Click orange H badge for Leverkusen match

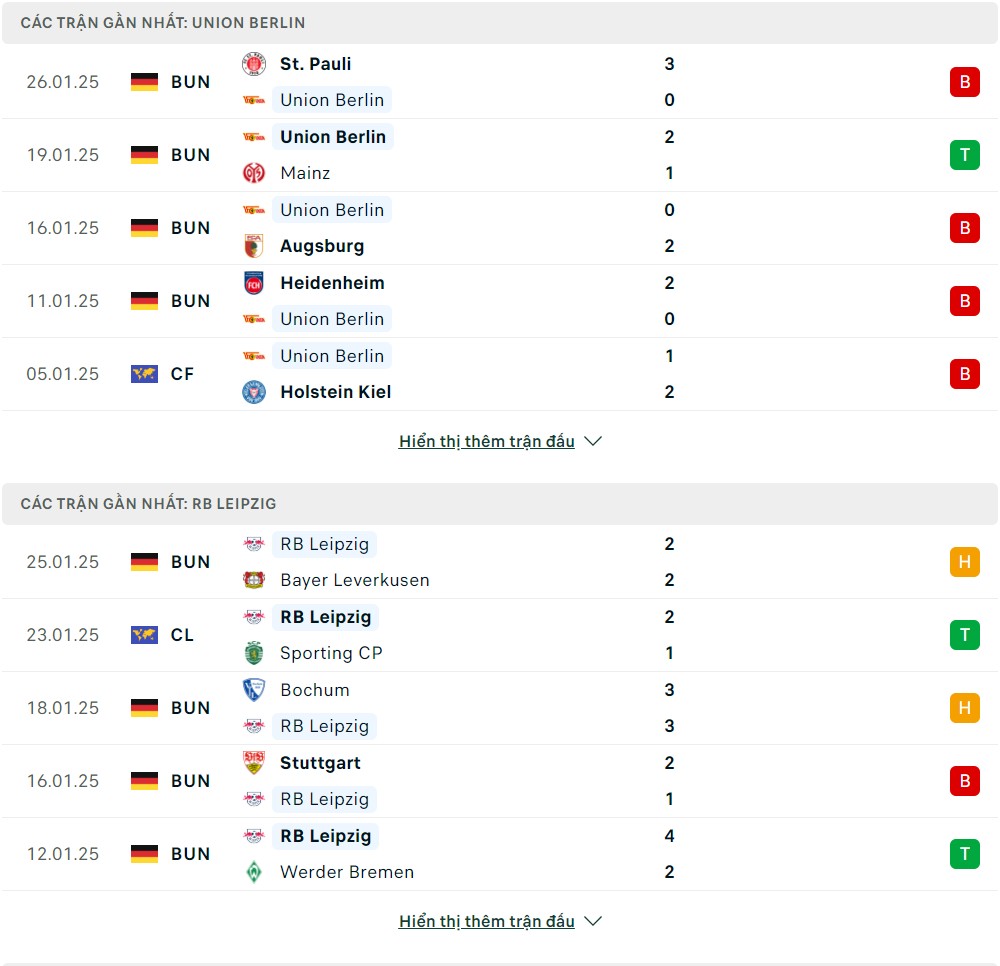(x=964, y=562)
